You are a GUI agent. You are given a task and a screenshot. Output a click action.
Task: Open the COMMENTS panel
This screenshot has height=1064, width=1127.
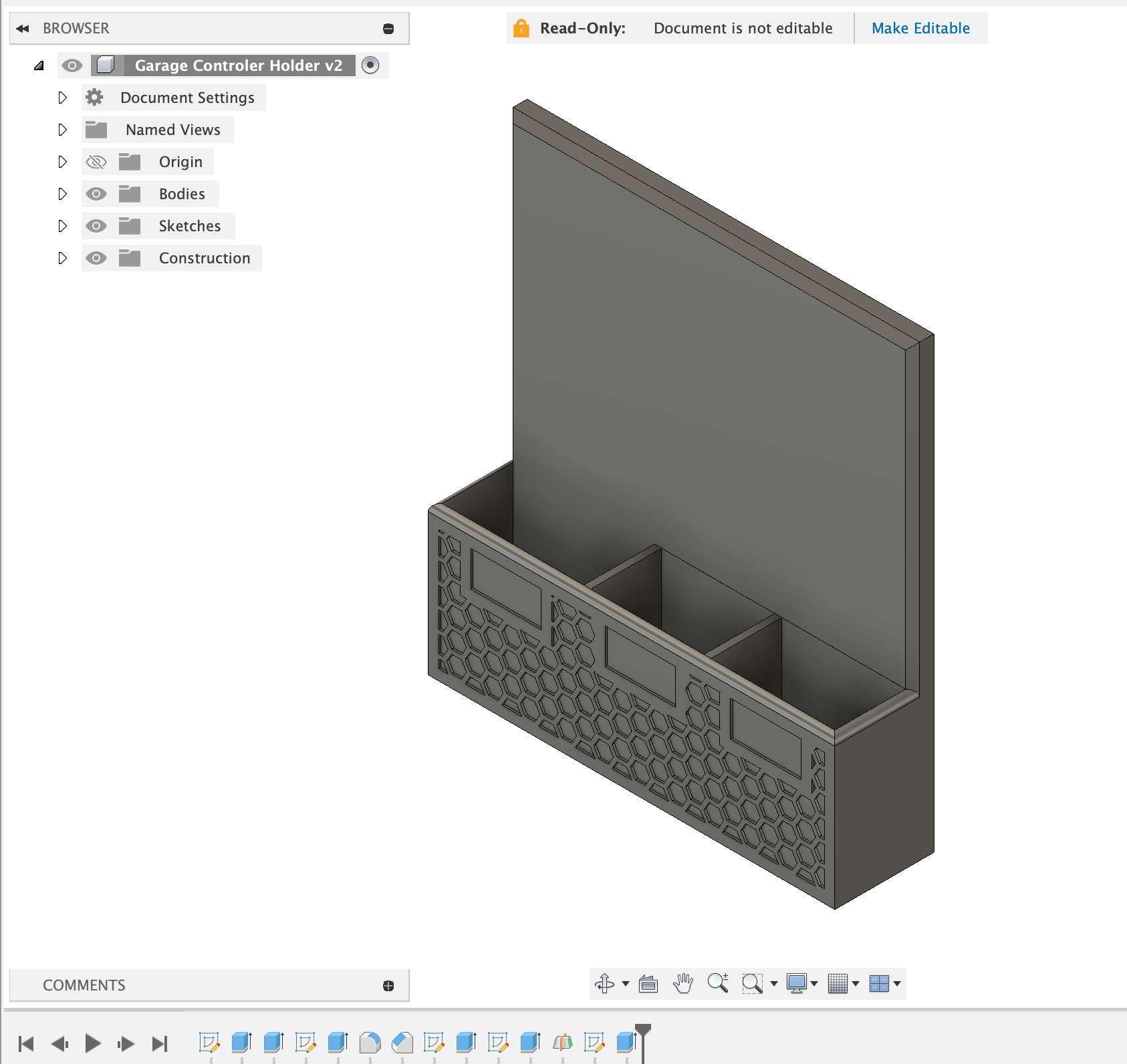point(84,985)
